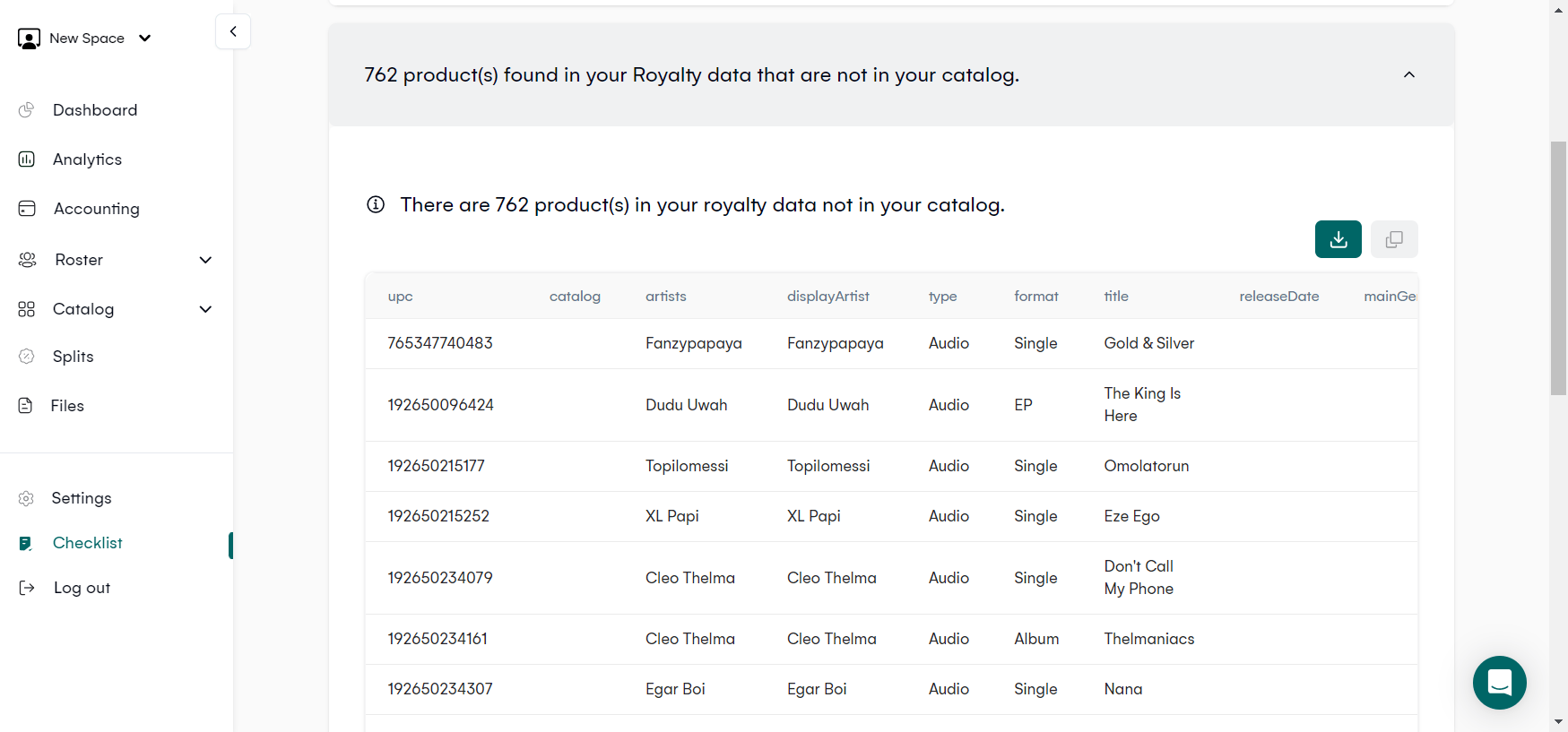Select Roster in the sidebar
Screen dimensions: 1568x732
tap(79, 260)
